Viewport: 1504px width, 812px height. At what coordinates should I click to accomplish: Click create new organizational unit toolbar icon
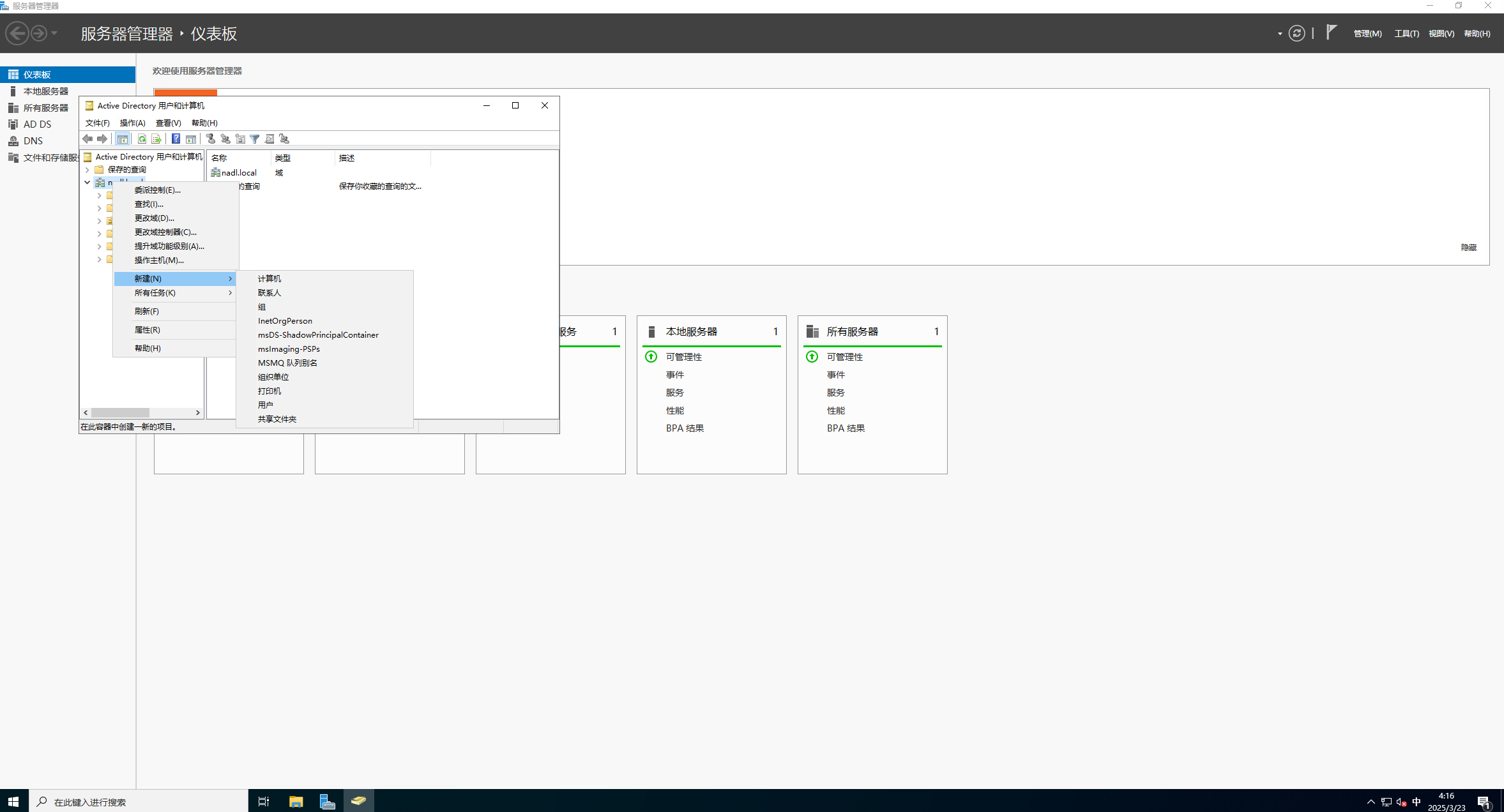click(240, 139)
